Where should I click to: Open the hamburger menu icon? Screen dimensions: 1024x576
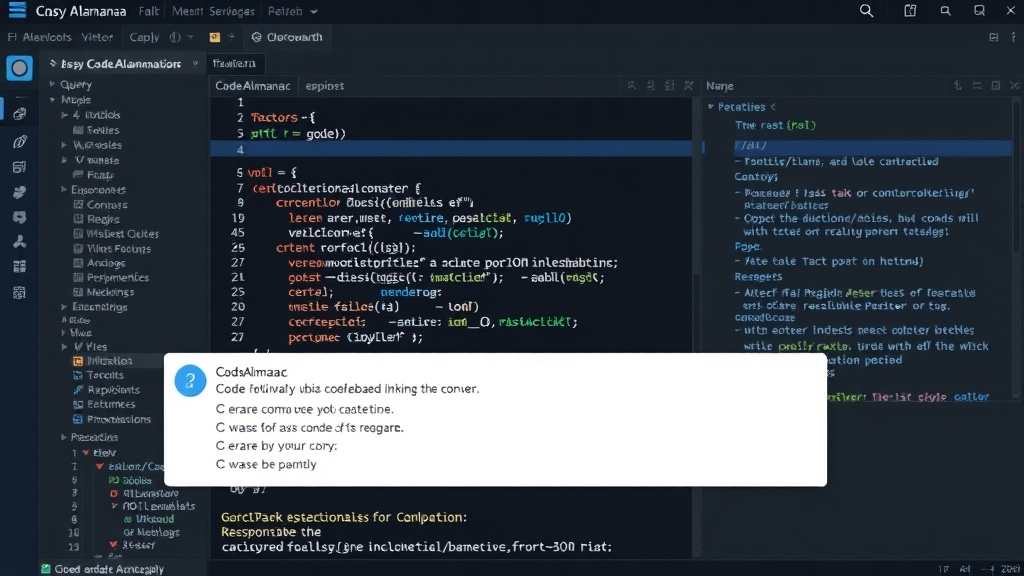pos(17,10)
